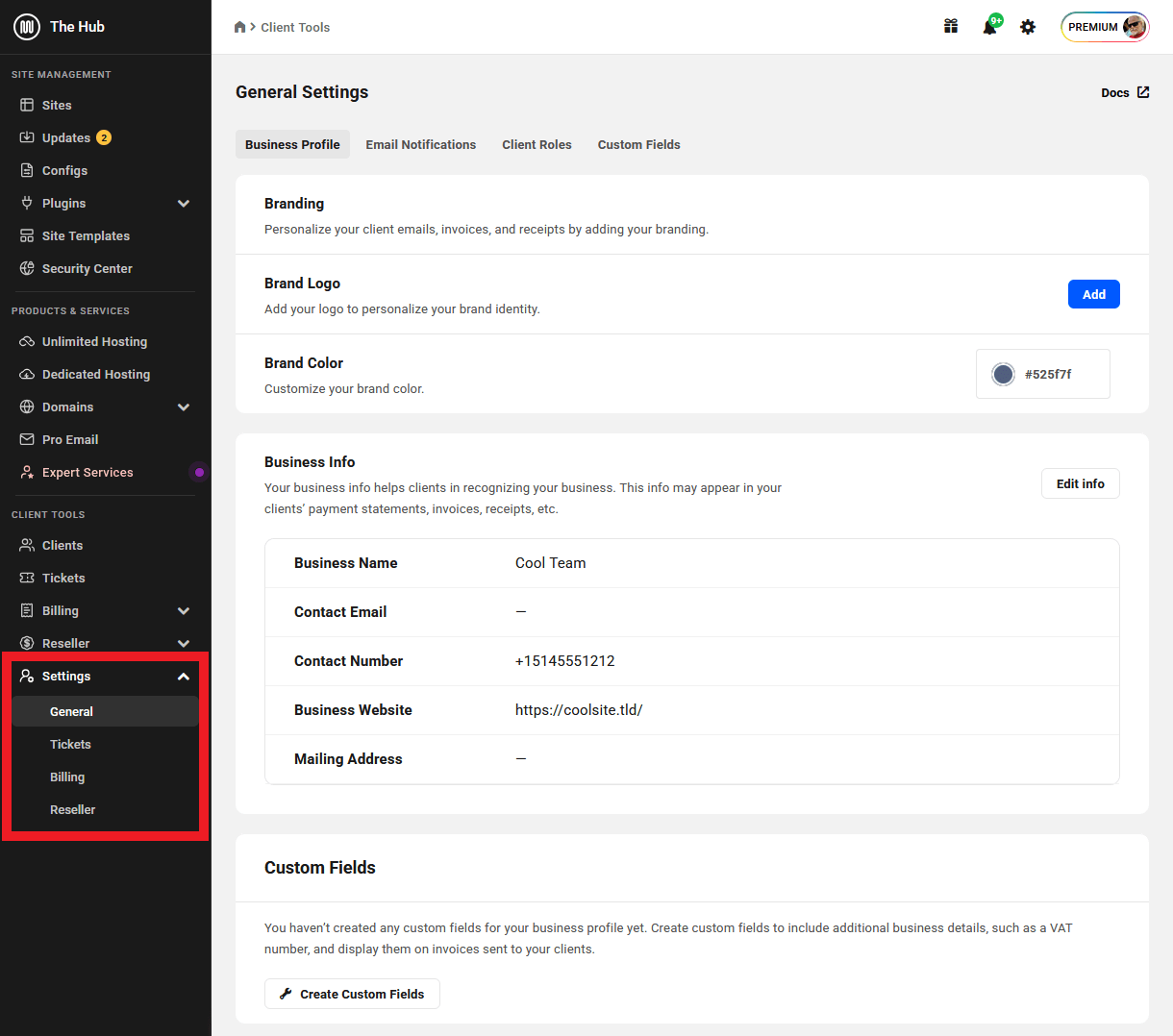Image resolution: width=1173 pixels, height=1036 pixels.
Task: Switch to Custom Fields tab
Action: [639, 144]
